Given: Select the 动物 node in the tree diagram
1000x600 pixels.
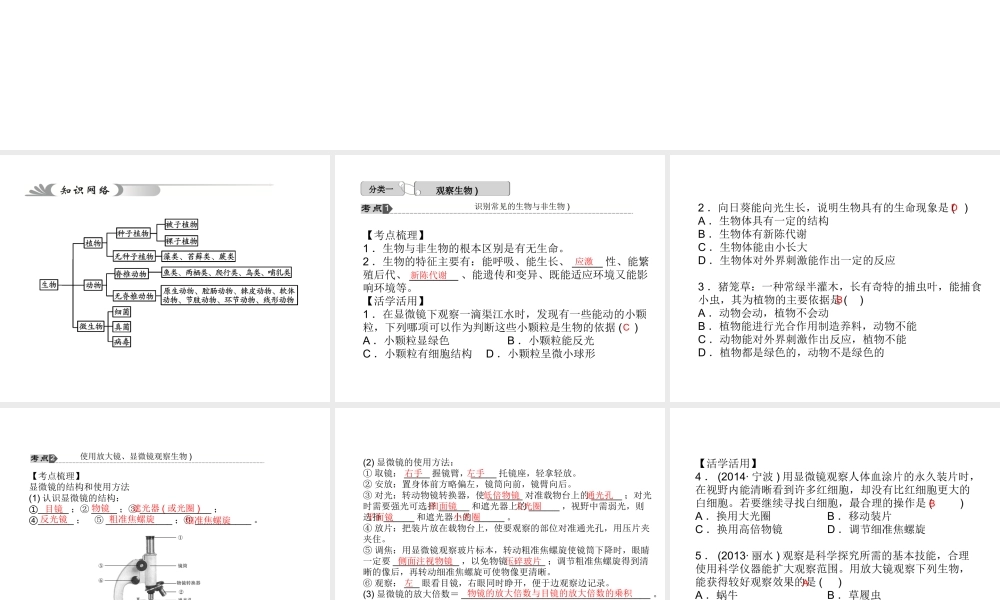Looking at the screenshot, I should click(x=93, y=285).
